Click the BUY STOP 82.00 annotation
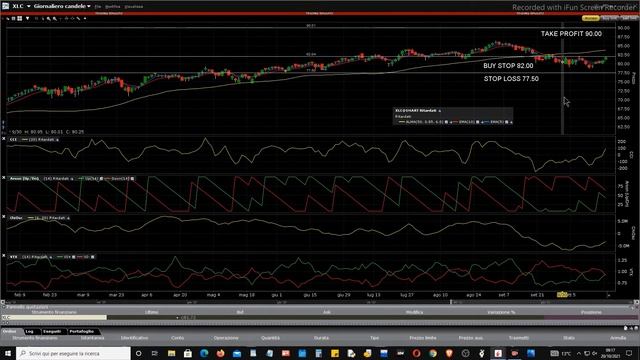640x360 pixels. coord(508,65)
